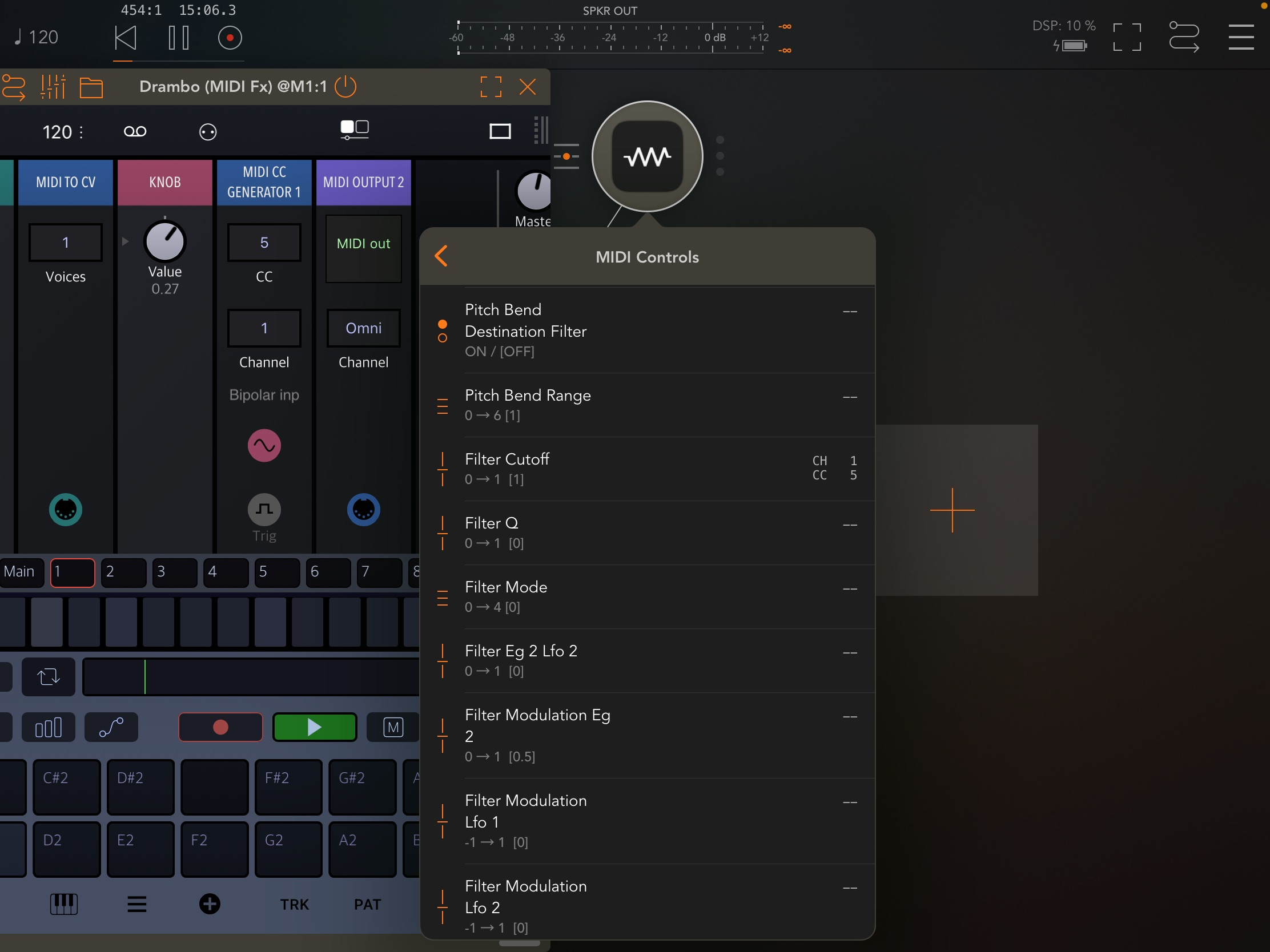The image size is (1270, 952).
Task: Open the signal flow view in Drambo
Action: coord(14,87)
